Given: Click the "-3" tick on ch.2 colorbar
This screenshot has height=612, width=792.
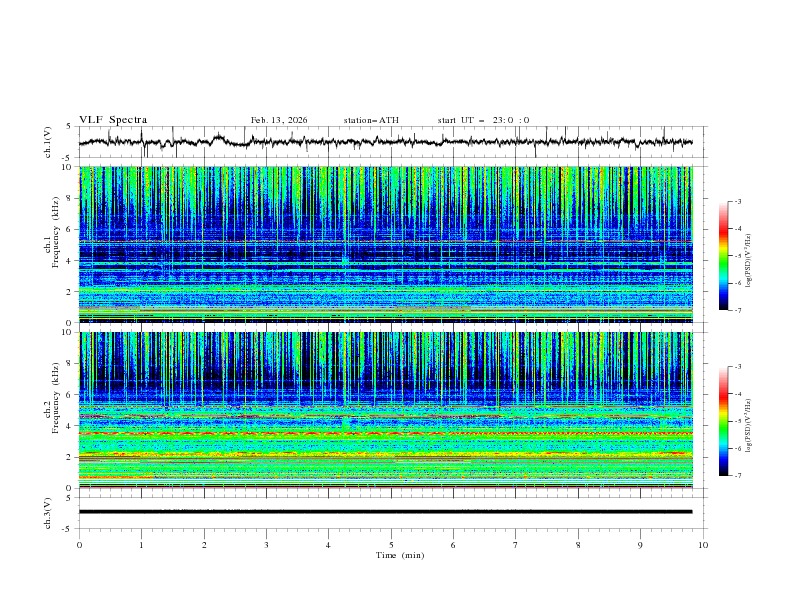Looking at the screenshot, I should 738,367.
